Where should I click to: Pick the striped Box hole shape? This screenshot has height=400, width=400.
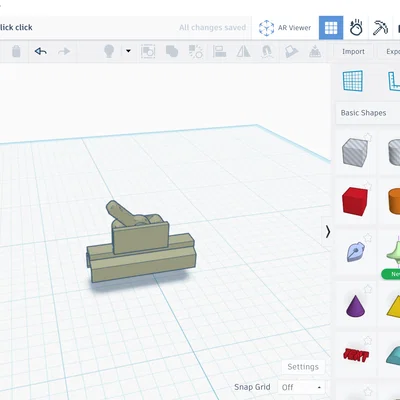point(355,152)
